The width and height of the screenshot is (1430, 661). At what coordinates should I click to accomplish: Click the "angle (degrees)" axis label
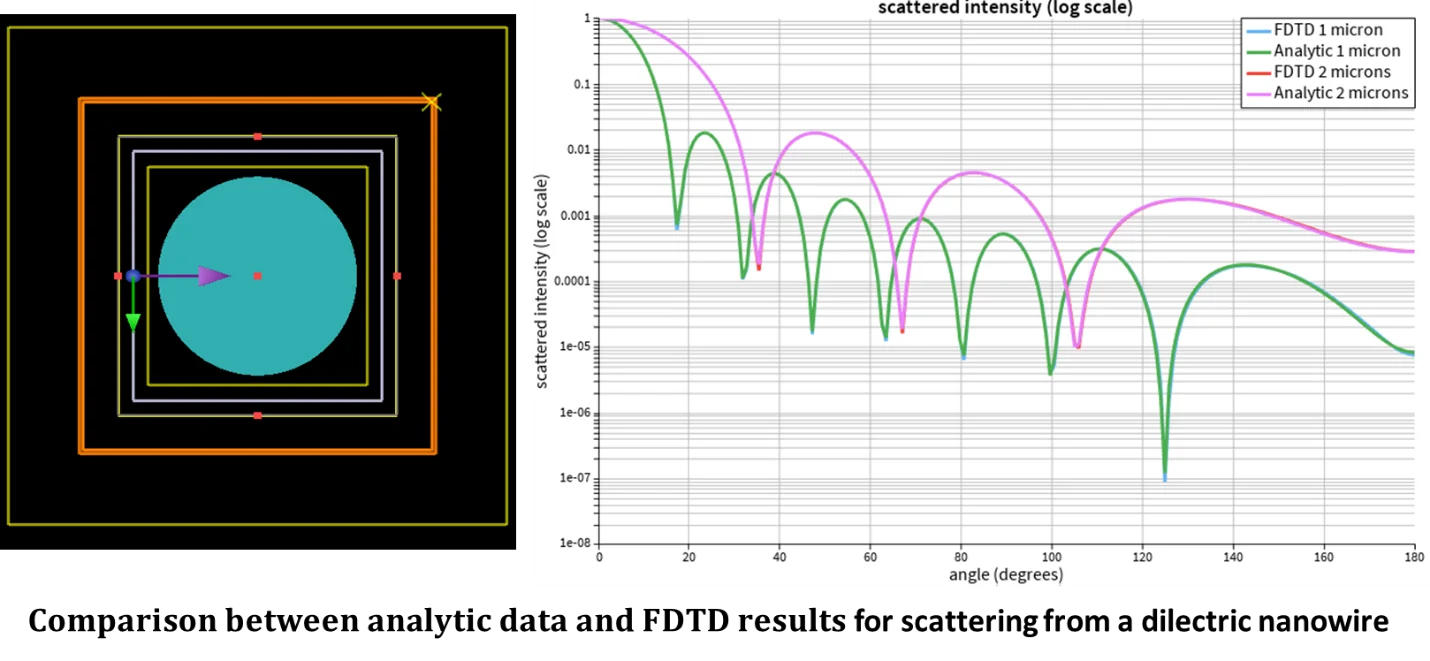1005,575
